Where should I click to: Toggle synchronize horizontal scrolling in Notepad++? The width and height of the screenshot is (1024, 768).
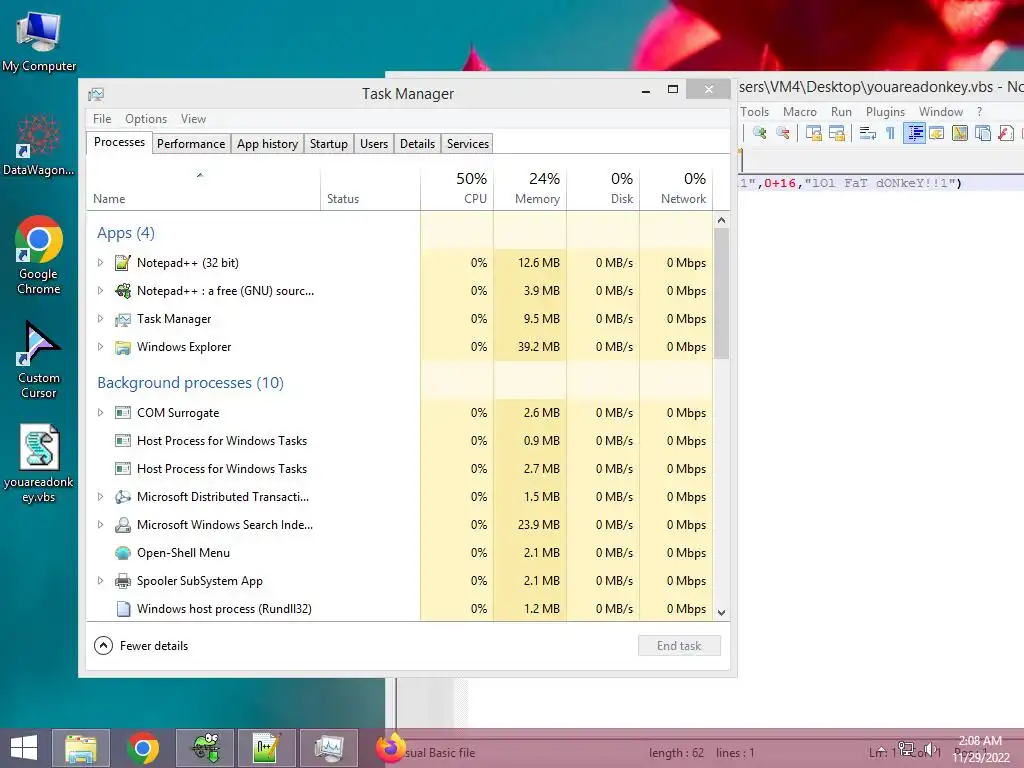tap(837, 133)
